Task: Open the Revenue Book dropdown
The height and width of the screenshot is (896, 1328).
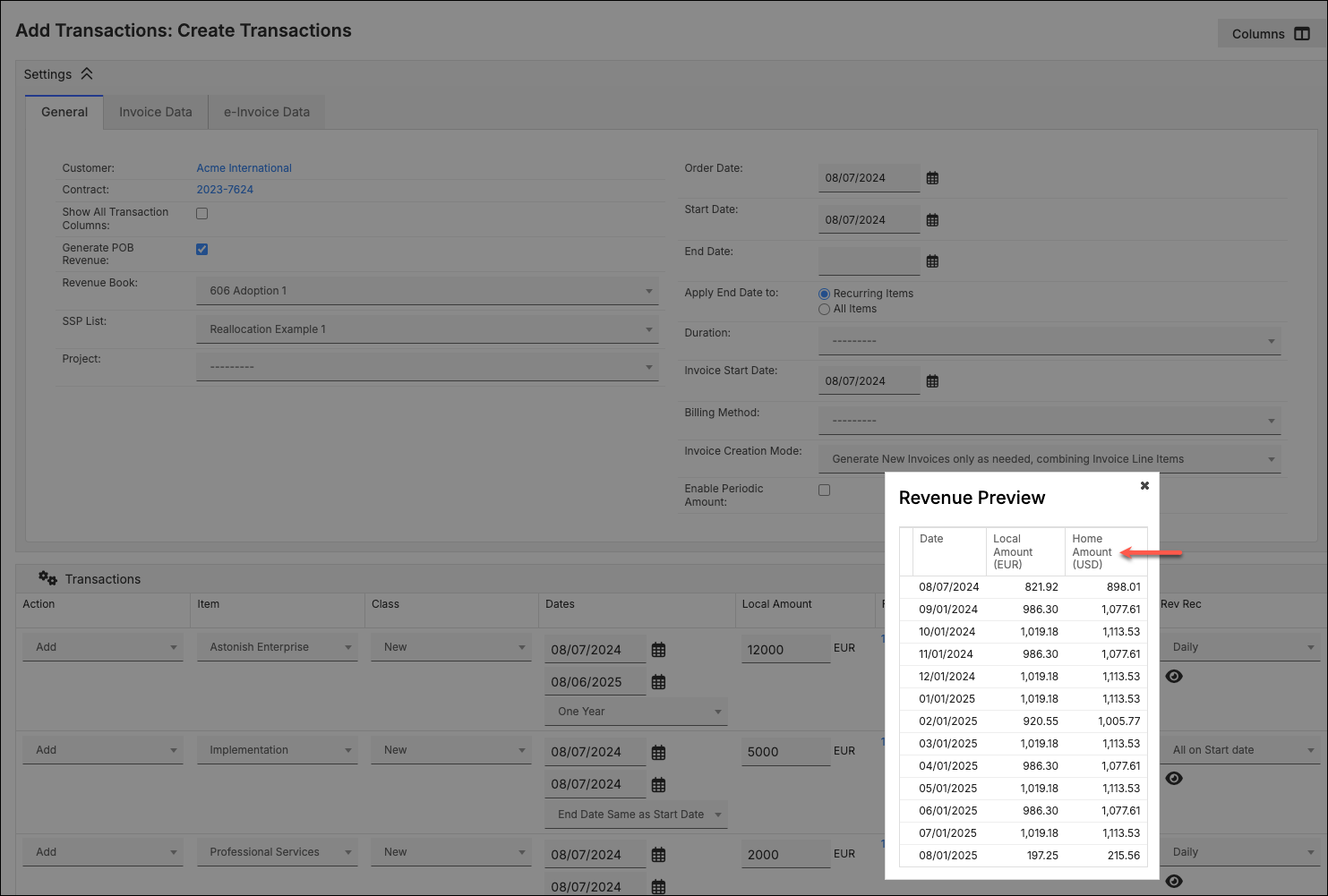Action: click(427, 291)
